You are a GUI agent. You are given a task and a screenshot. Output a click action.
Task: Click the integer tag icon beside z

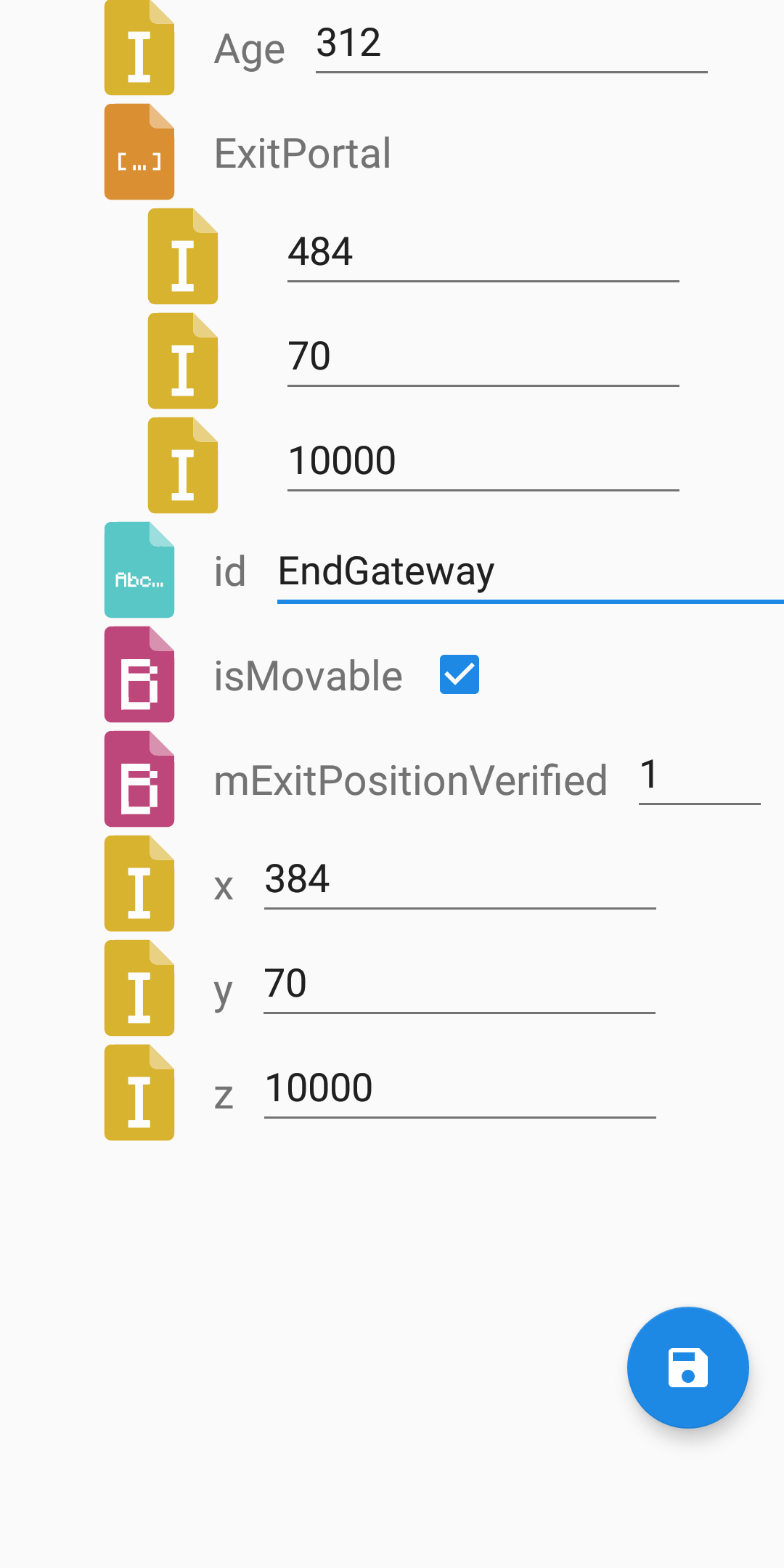coord(139,1093)
